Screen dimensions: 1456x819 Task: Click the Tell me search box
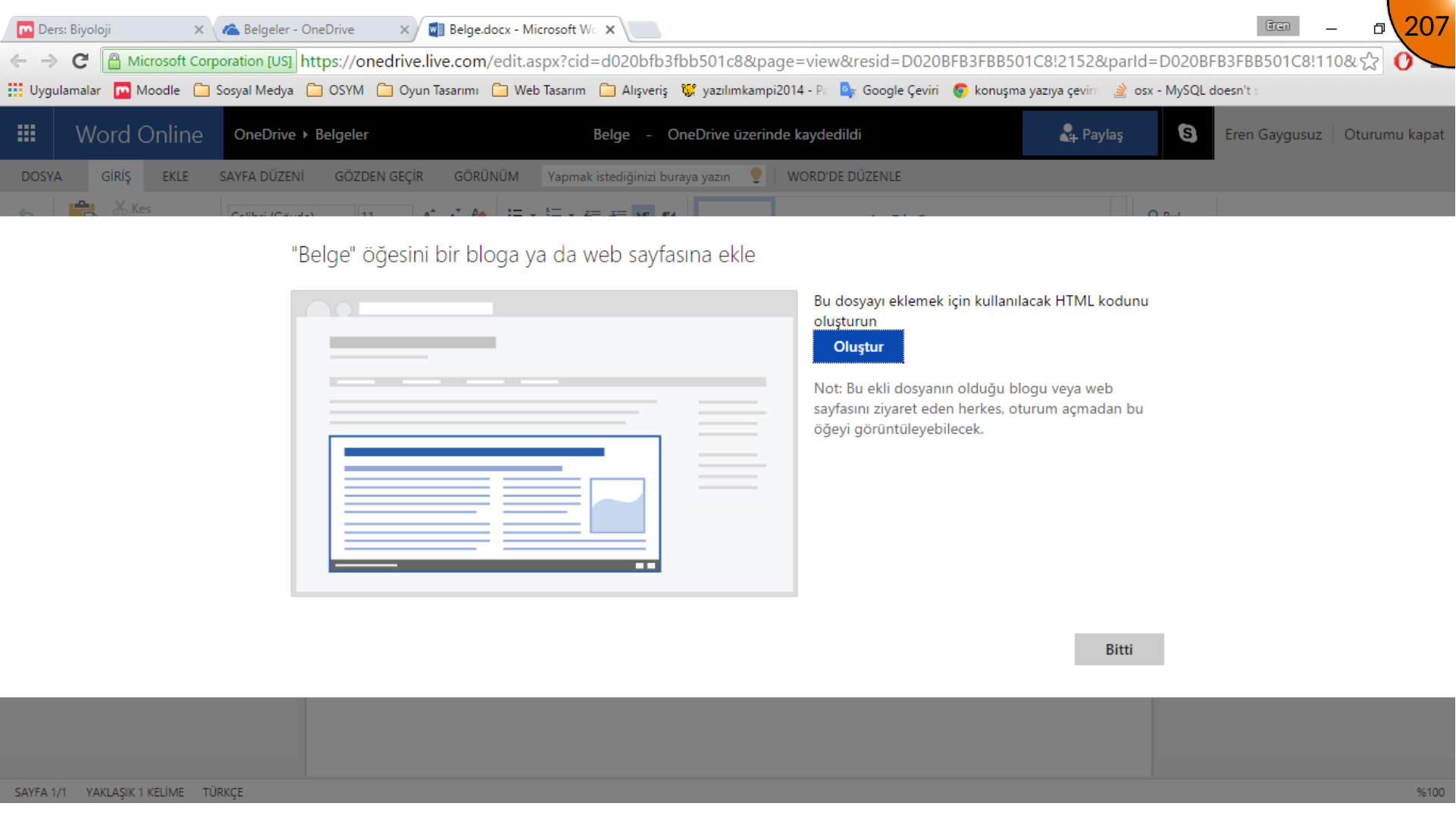(653, 176)
